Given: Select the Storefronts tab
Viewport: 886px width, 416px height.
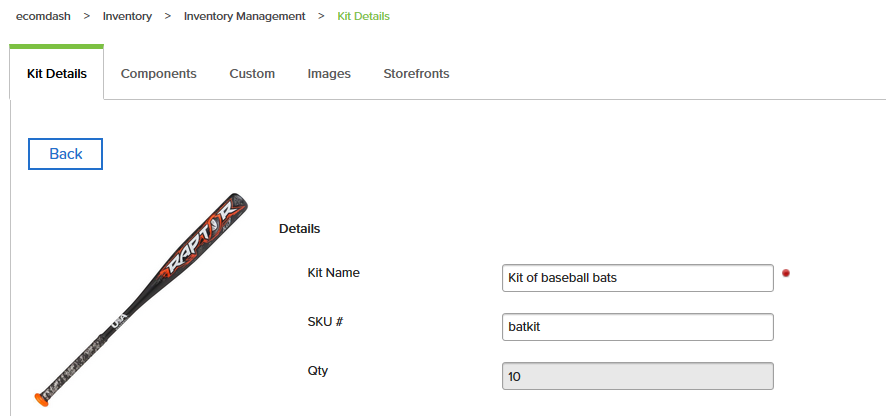Looking at the screenshot, I should (x=416, y=73).
